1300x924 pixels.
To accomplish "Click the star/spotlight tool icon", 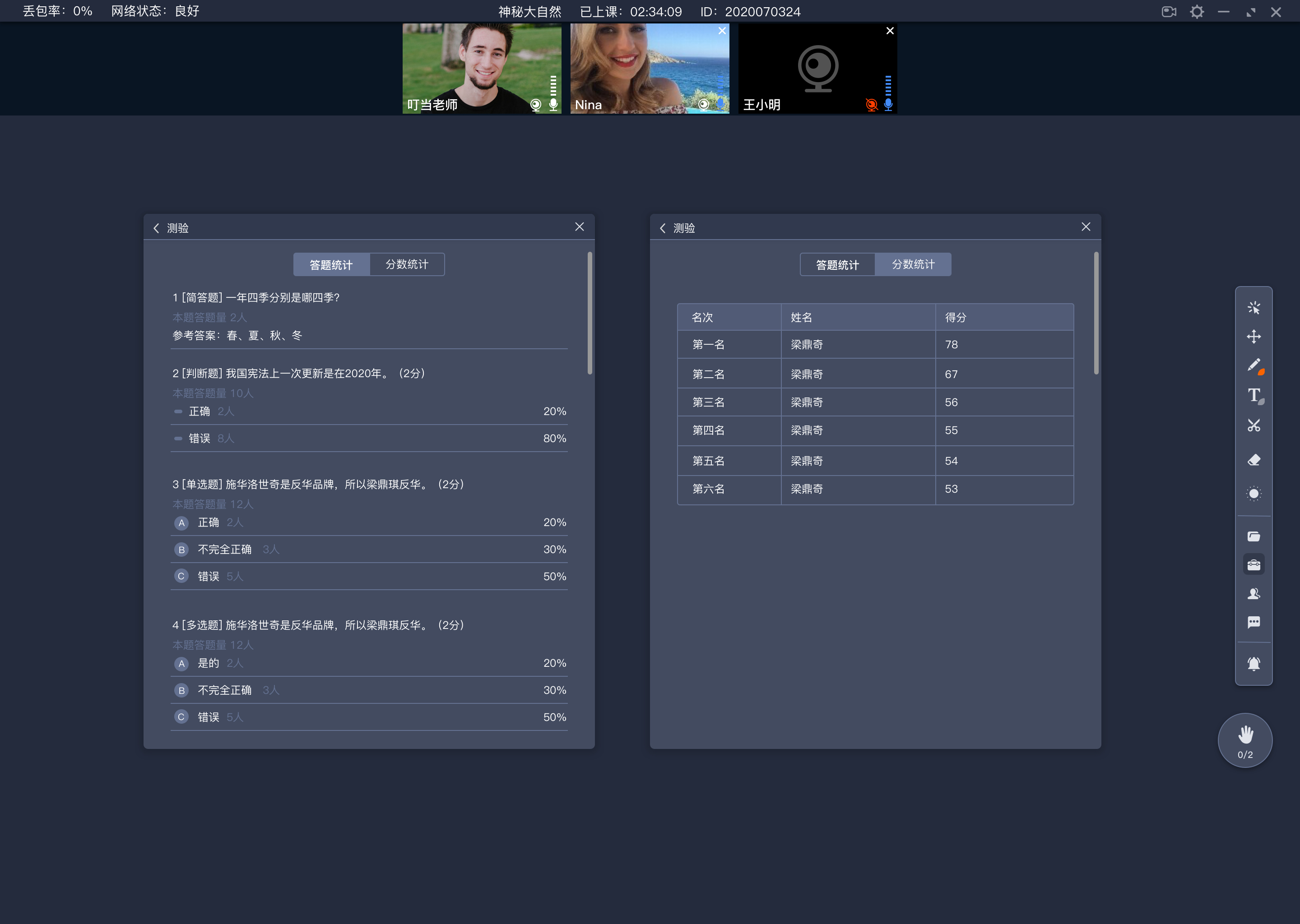I will pyautogui.click(x=1253, y=494).
